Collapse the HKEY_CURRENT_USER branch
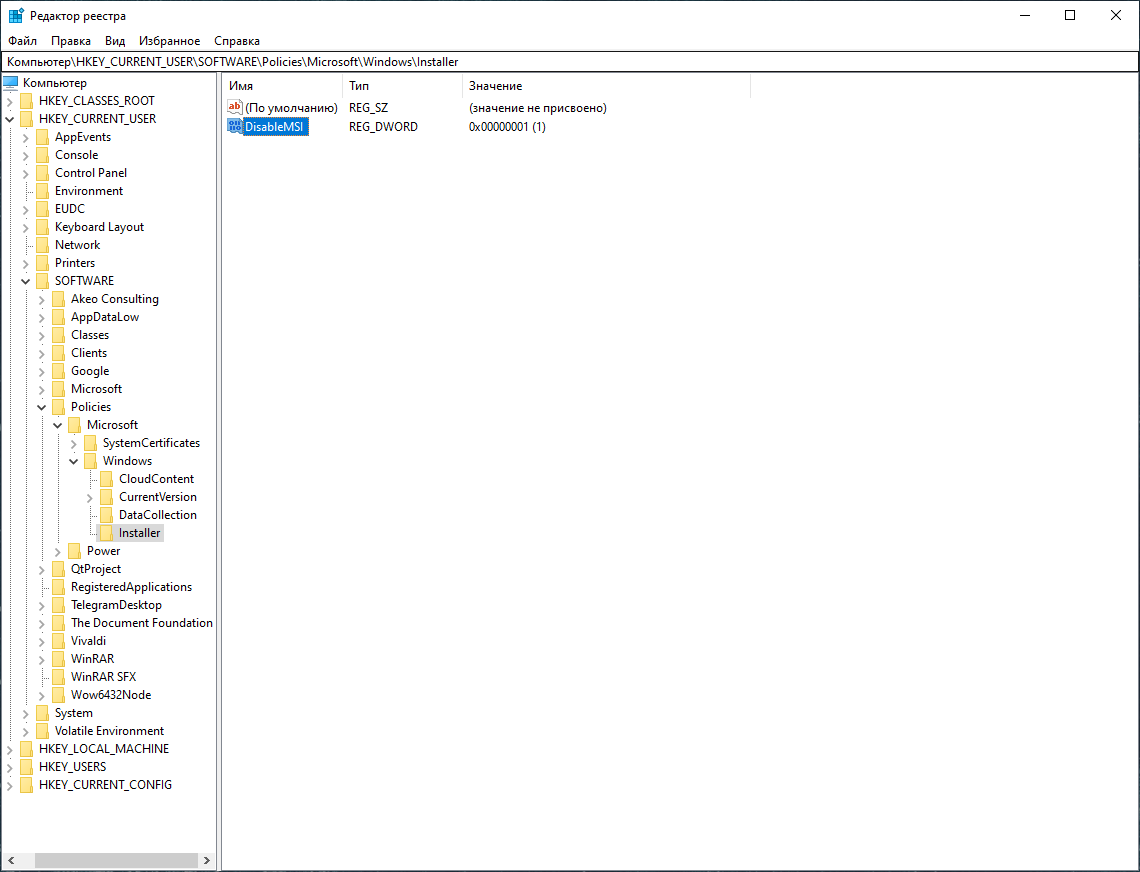 point(9,119)
